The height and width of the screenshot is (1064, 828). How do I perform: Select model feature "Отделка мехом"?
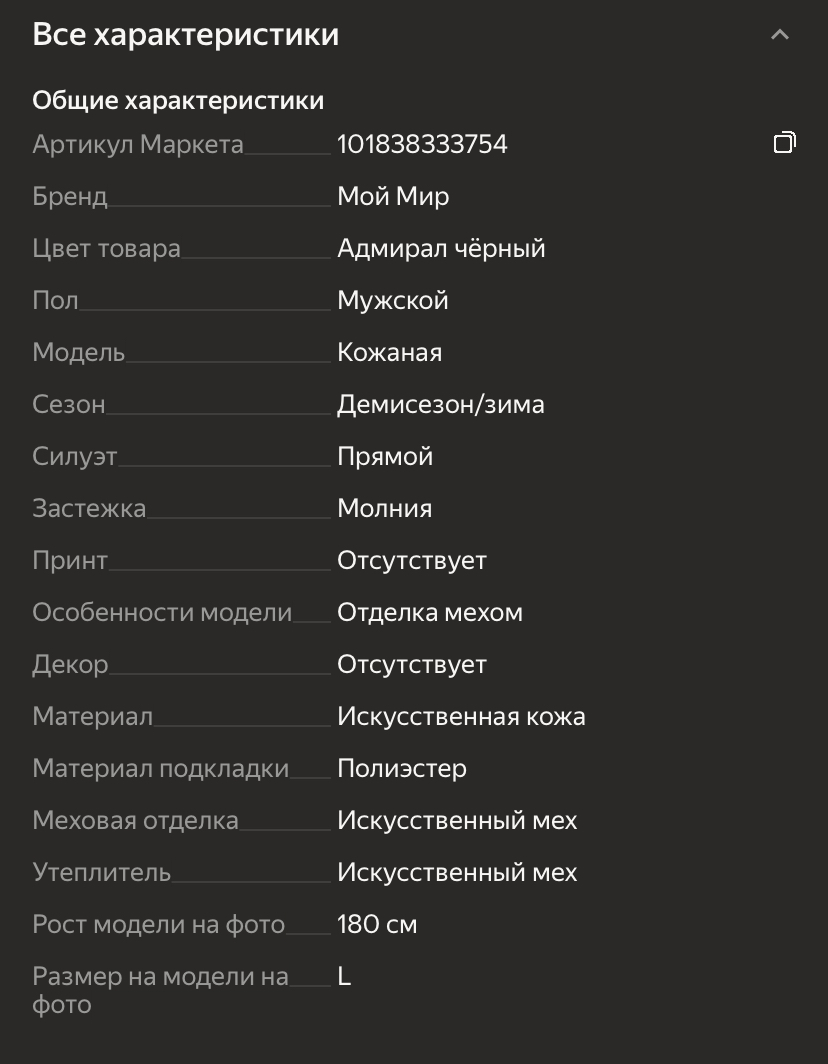tap(430, 613)
